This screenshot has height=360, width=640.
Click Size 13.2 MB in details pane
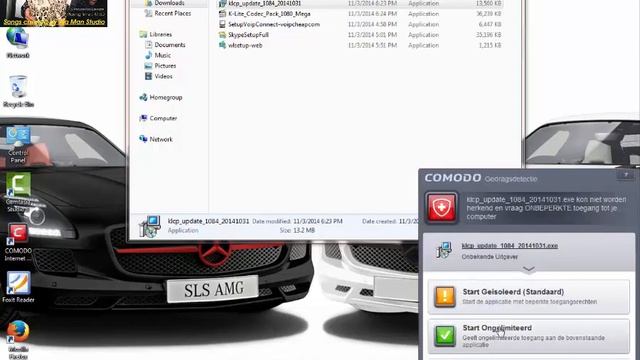[x=298, y=231]
